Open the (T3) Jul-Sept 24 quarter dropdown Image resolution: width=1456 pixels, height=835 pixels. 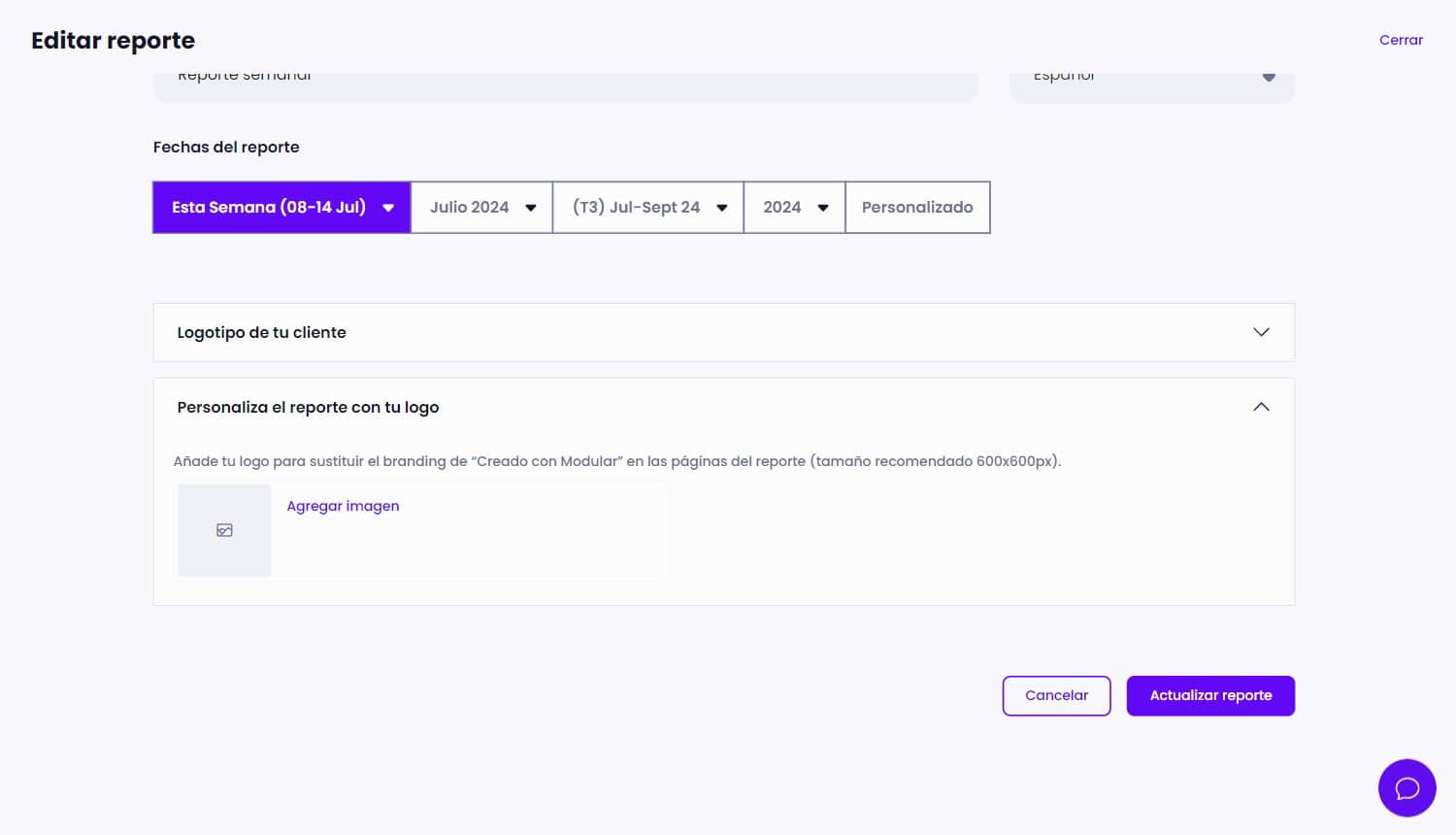point(648,207)
